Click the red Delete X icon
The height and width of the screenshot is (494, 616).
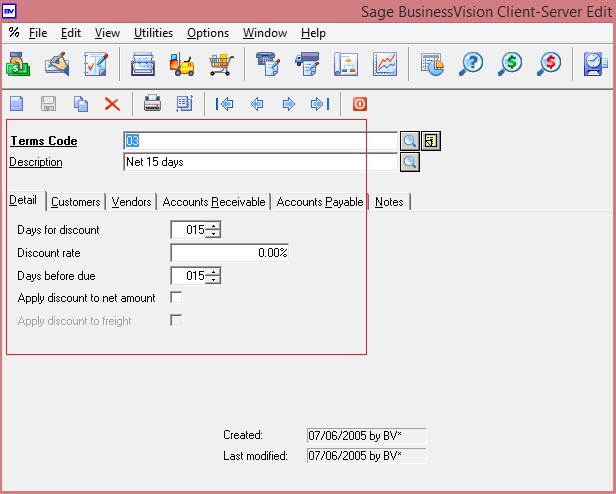[111, 104]
